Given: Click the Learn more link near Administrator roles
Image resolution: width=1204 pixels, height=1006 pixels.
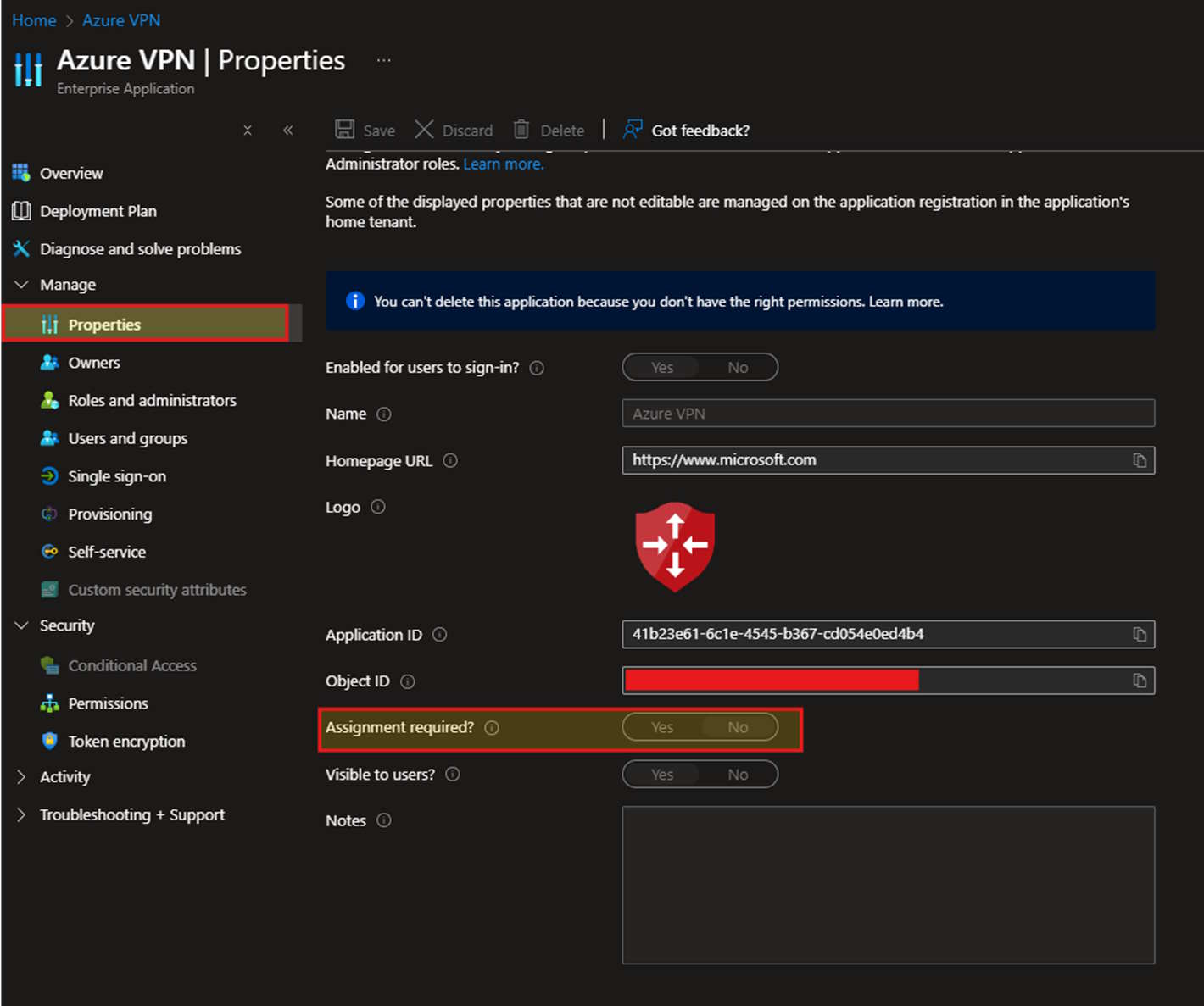Looking at the screenshot, I should click(503, 164).
